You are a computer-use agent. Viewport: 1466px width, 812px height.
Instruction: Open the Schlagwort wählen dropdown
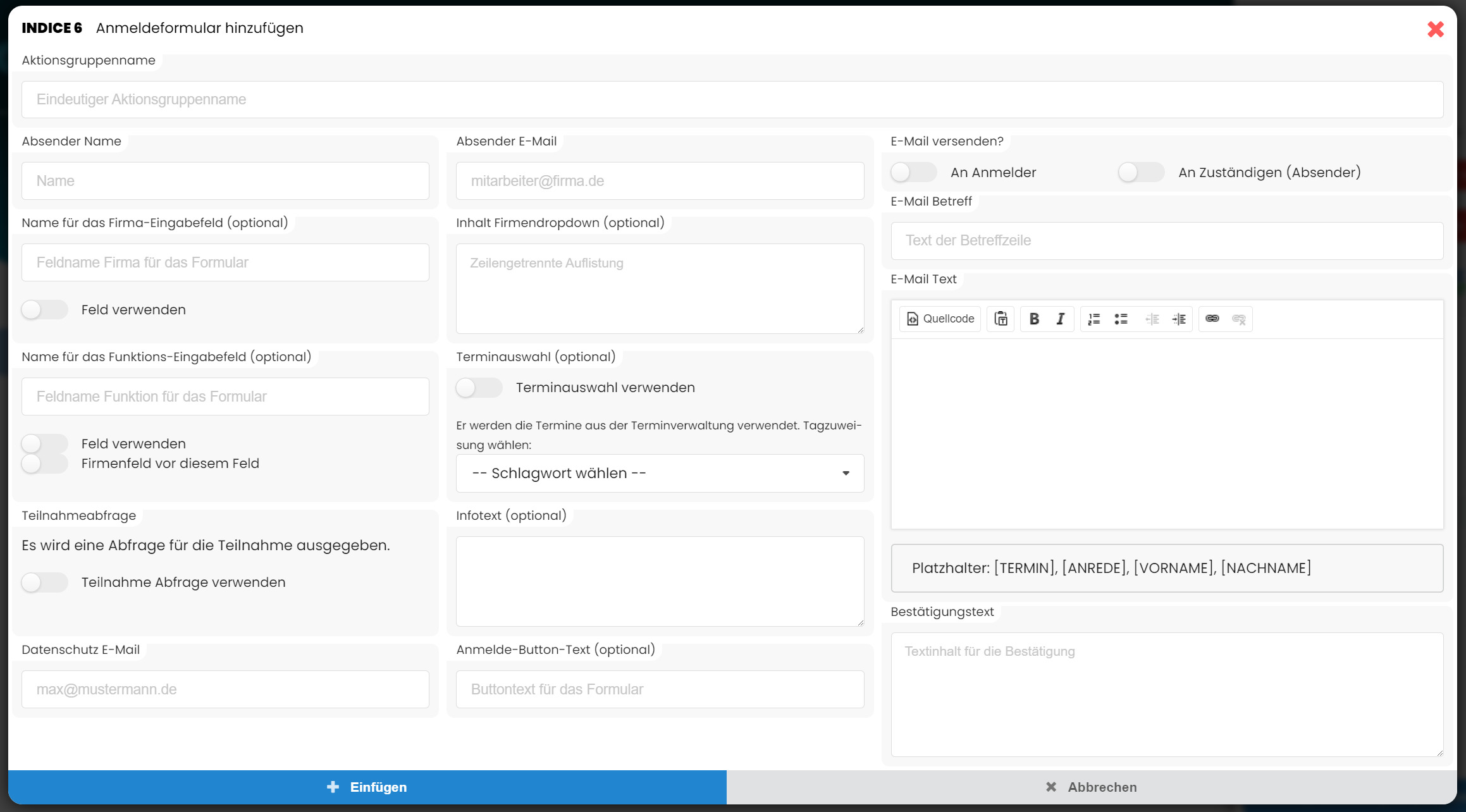coord(660,473)
